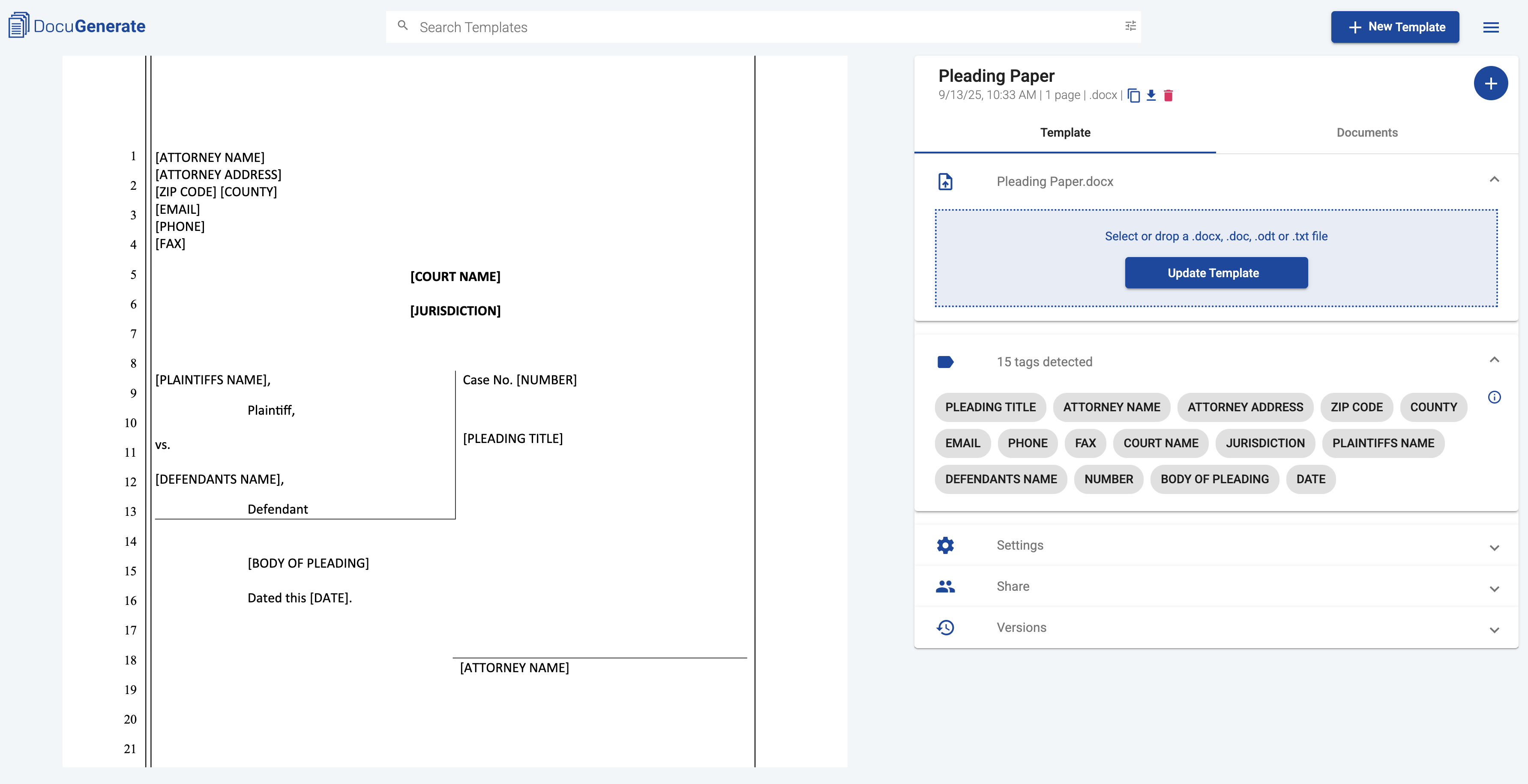This screenshot has height=784, width=1528.
Task: Click signature line '[ATTORNEY NAME]' at bottom
Action: [514, 668]
